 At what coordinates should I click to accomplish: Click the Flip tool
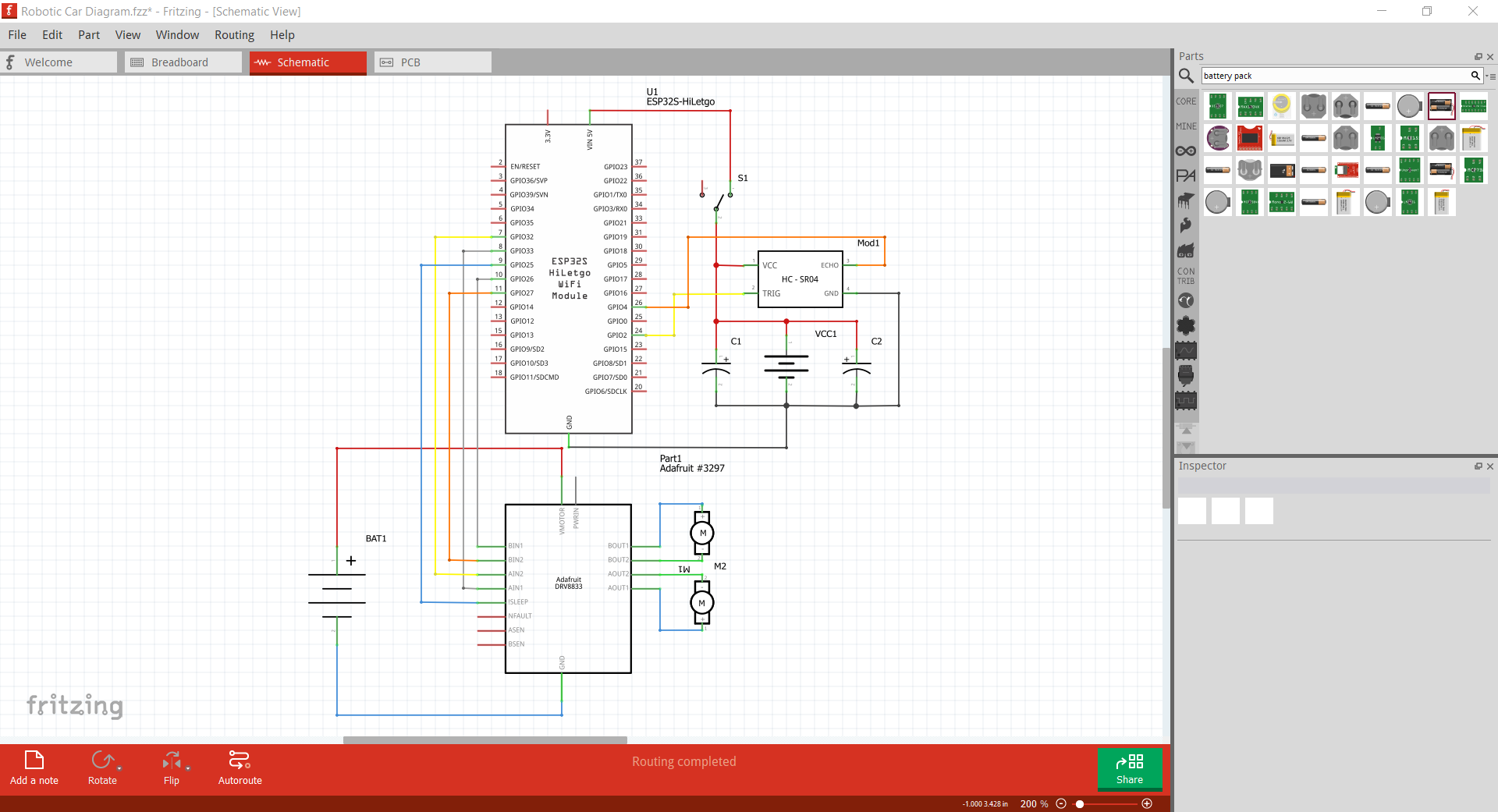172,768
